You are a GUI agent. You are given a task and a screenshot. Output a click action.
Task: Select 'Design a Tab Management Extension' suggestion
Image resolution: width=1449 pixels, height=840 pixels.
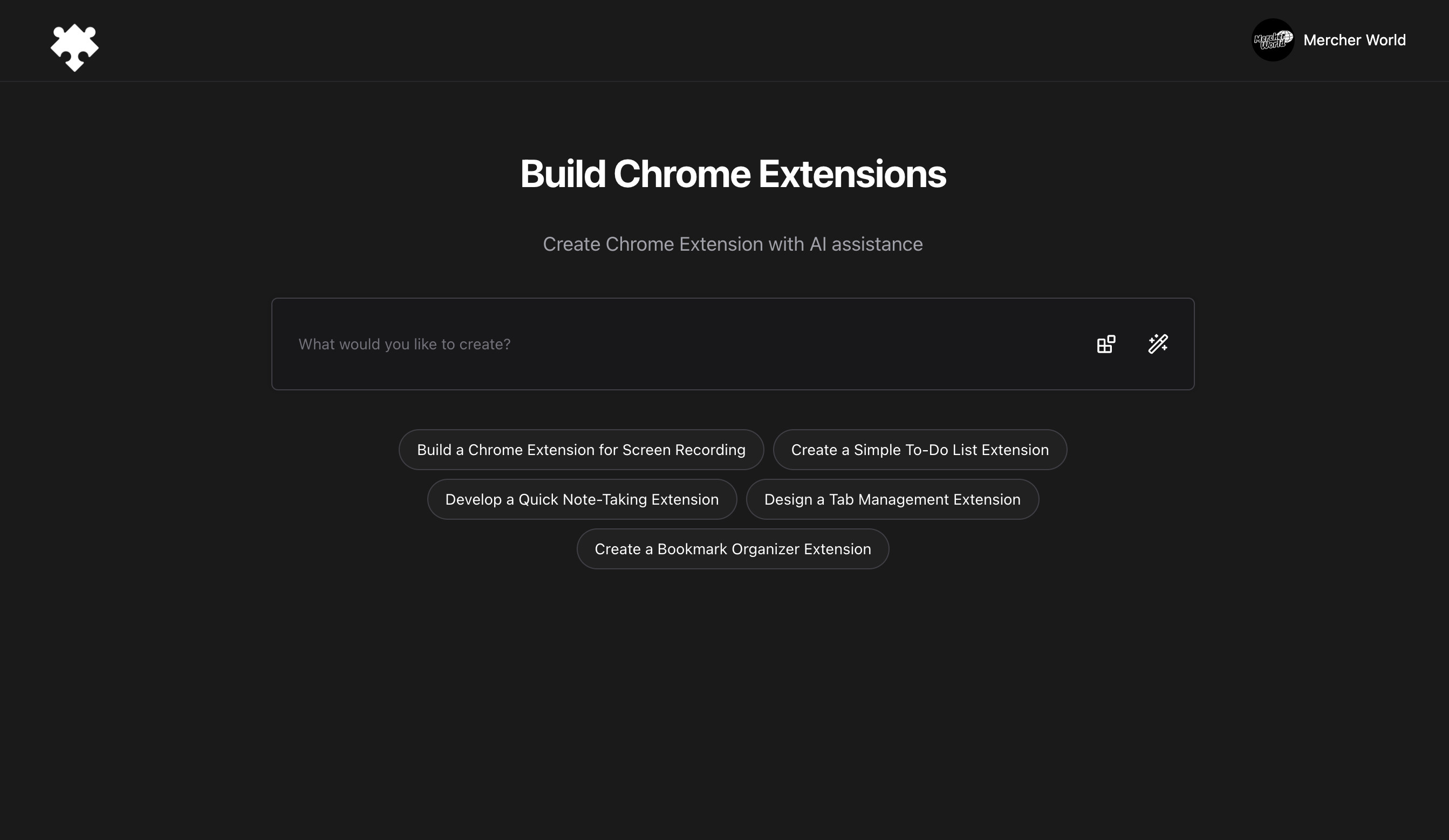tap(892, 499)
